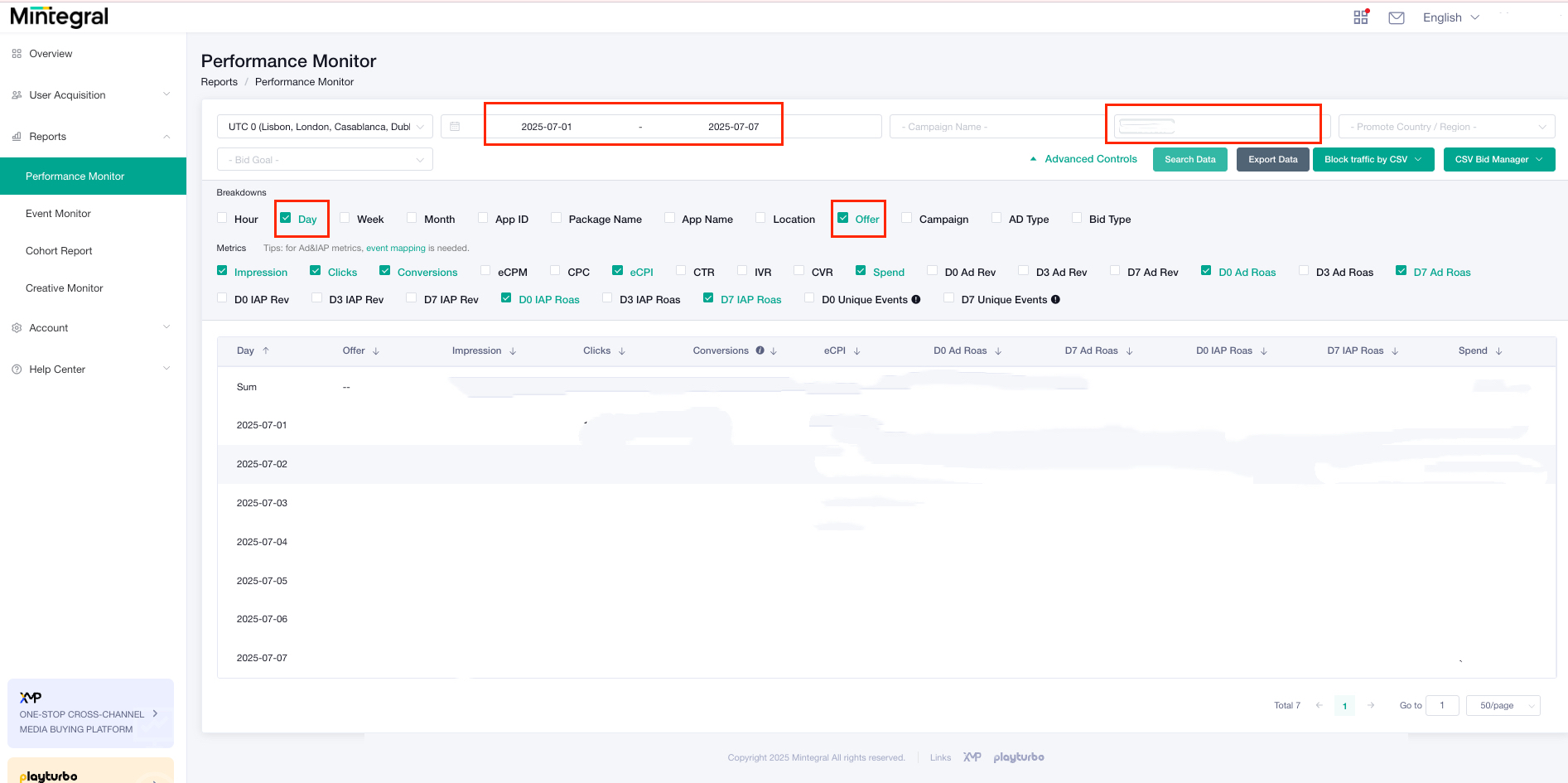Click the info icon beside Conversions column

coord(760,350)
